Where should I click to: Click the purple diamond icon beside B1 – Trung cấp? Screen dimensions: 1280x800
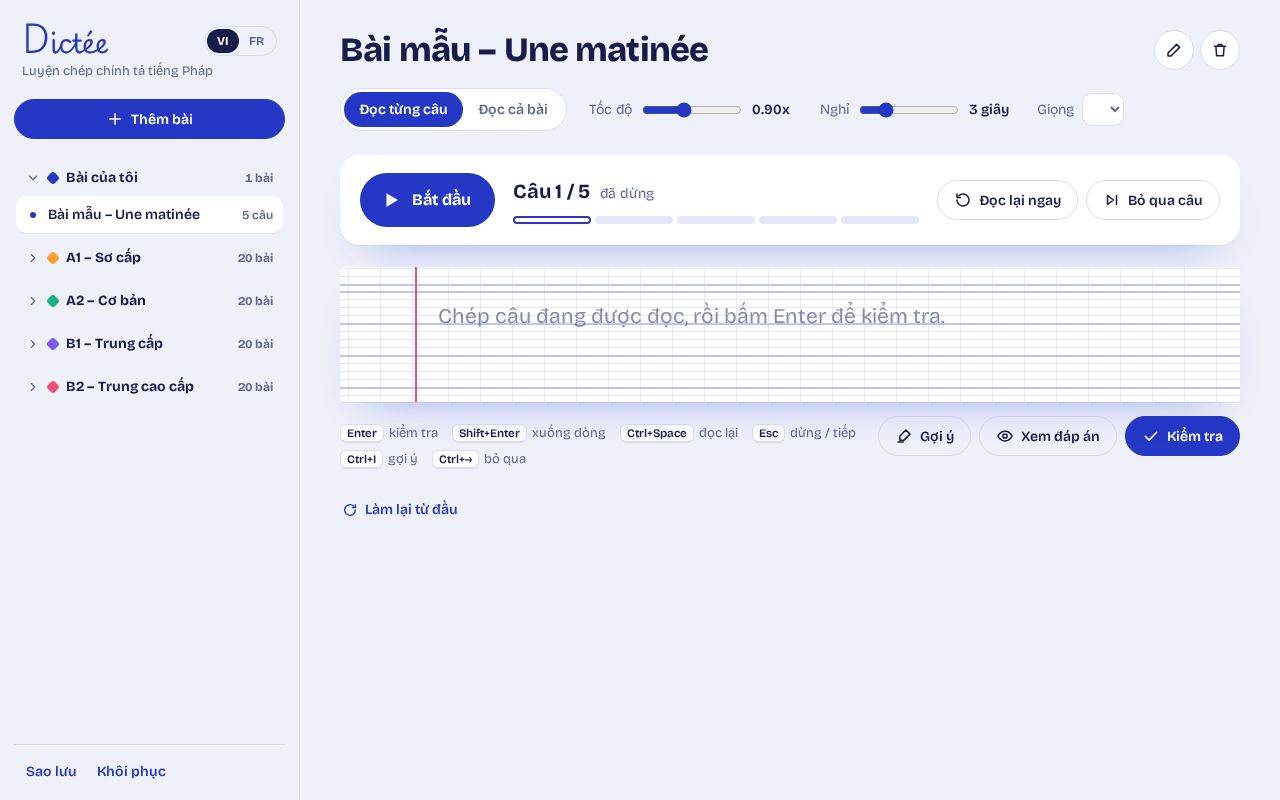click(x=53, y=344)
